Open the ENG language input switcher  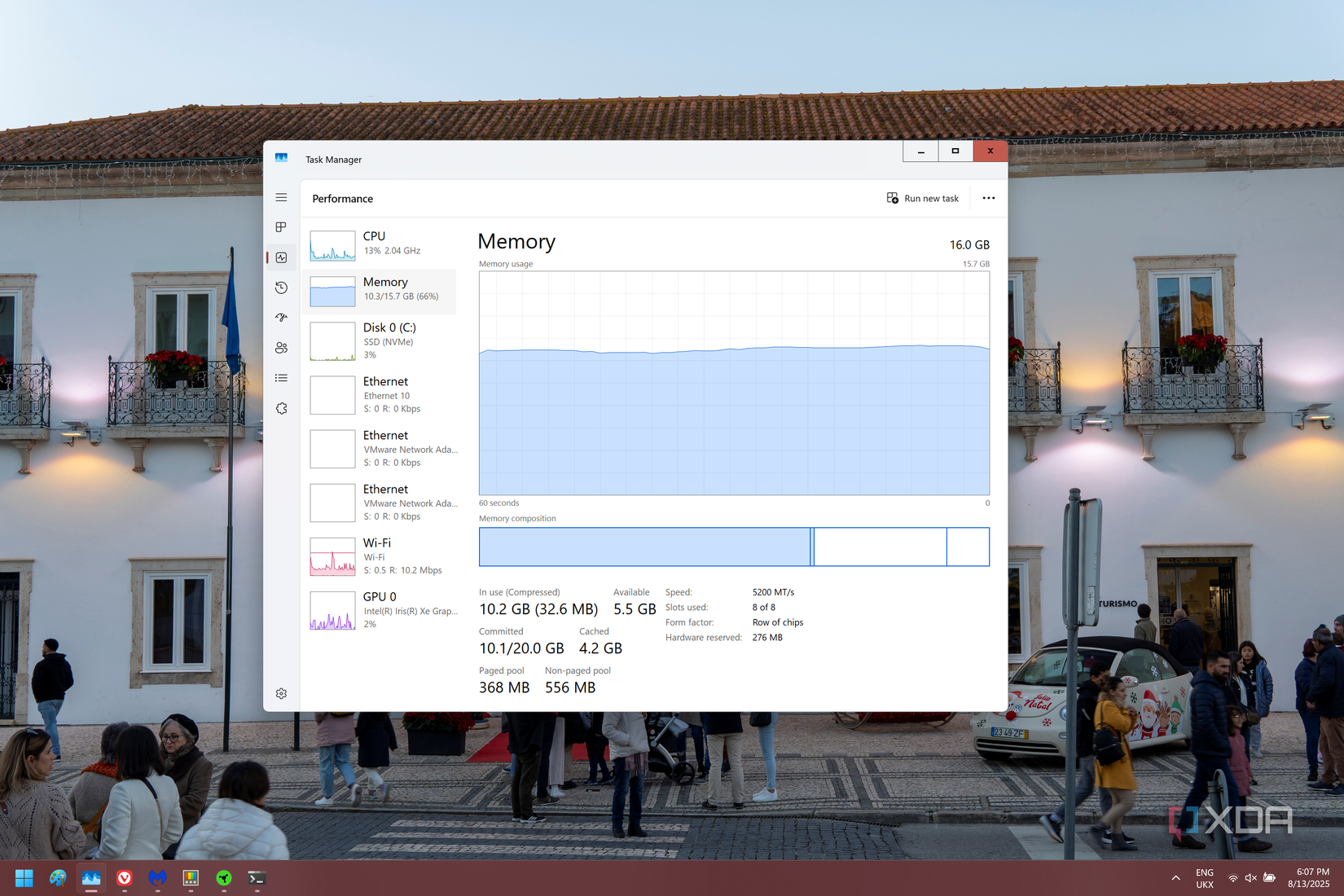coord(1205,878)
